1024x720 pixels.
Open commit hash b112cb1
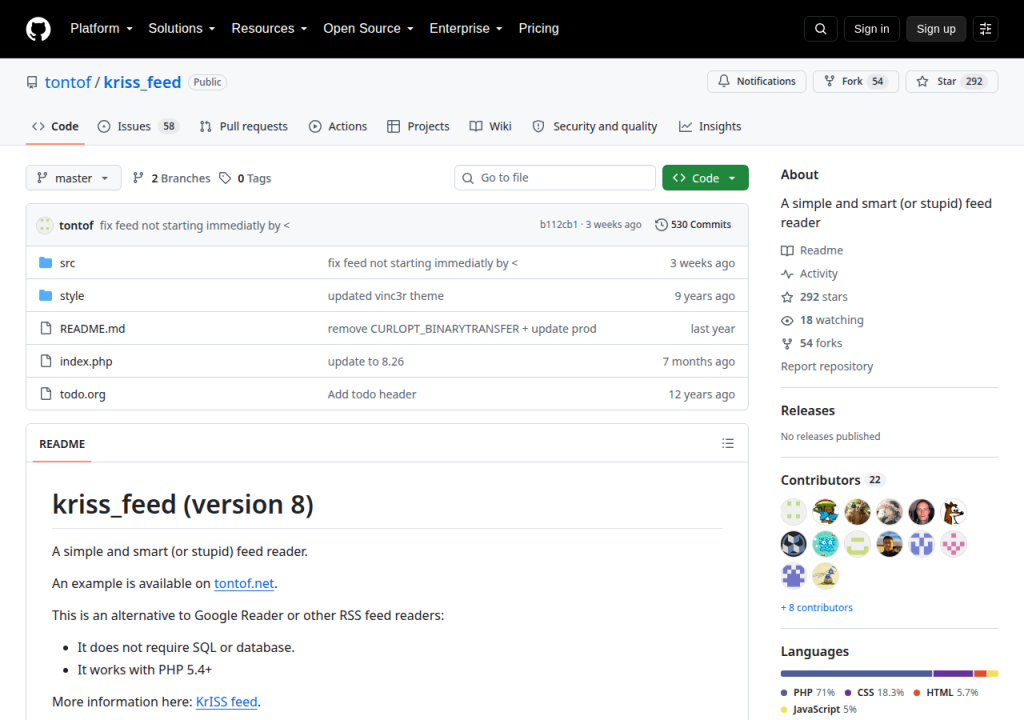point(558,224)
